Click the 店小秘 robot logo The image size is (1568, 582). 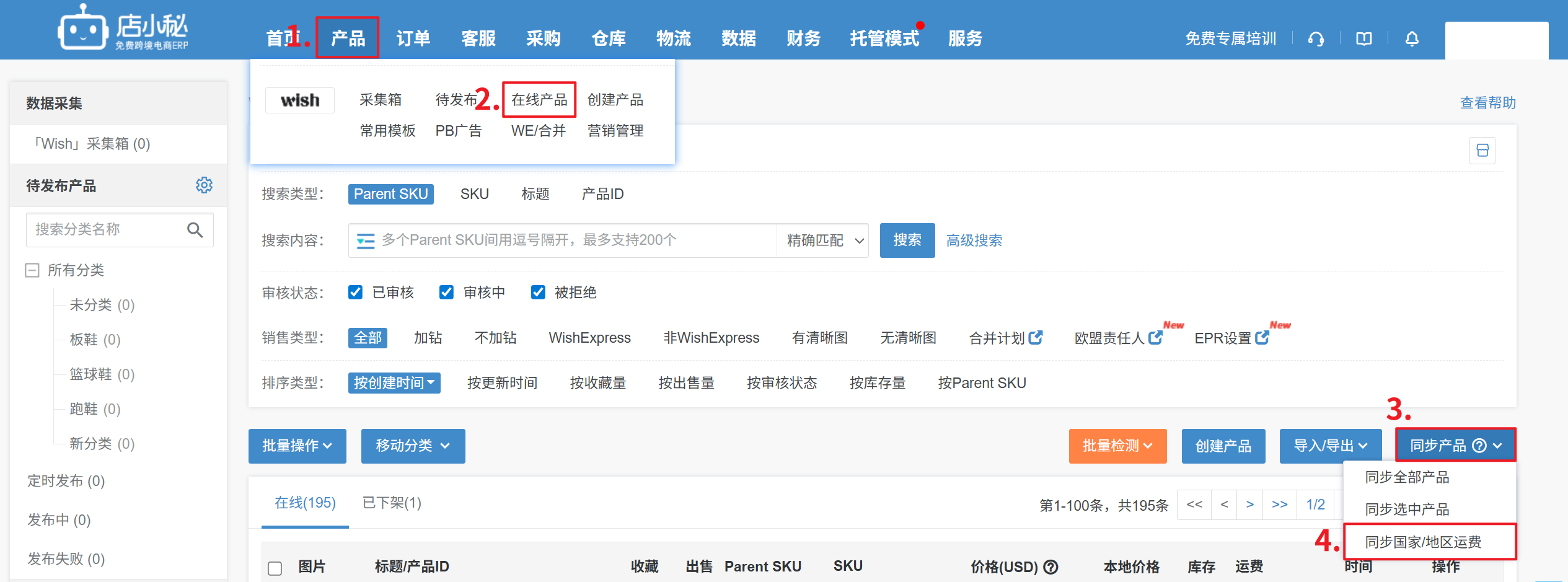point(82,29)
